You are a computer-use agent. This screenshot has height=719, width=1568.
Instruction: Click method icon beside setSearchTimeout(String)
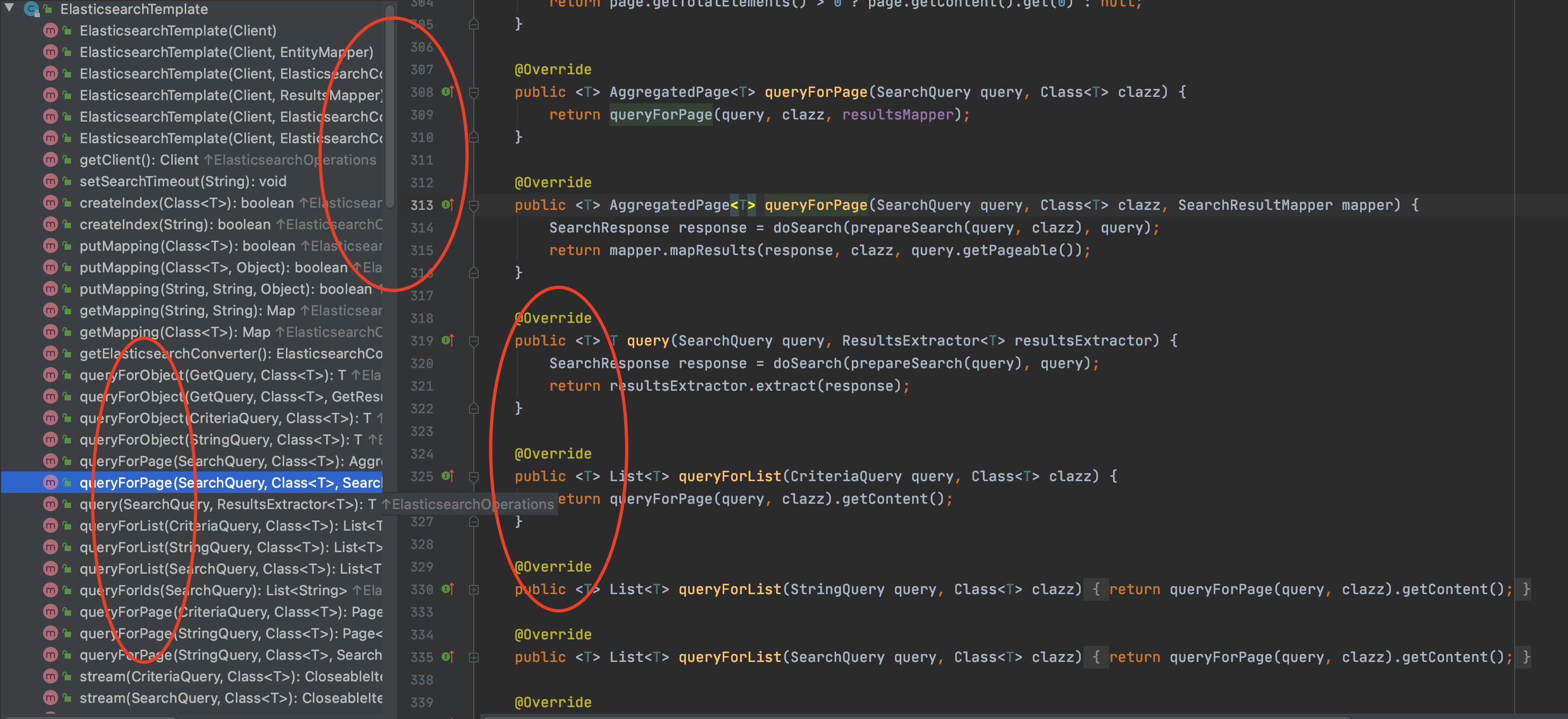pos(51,181)
